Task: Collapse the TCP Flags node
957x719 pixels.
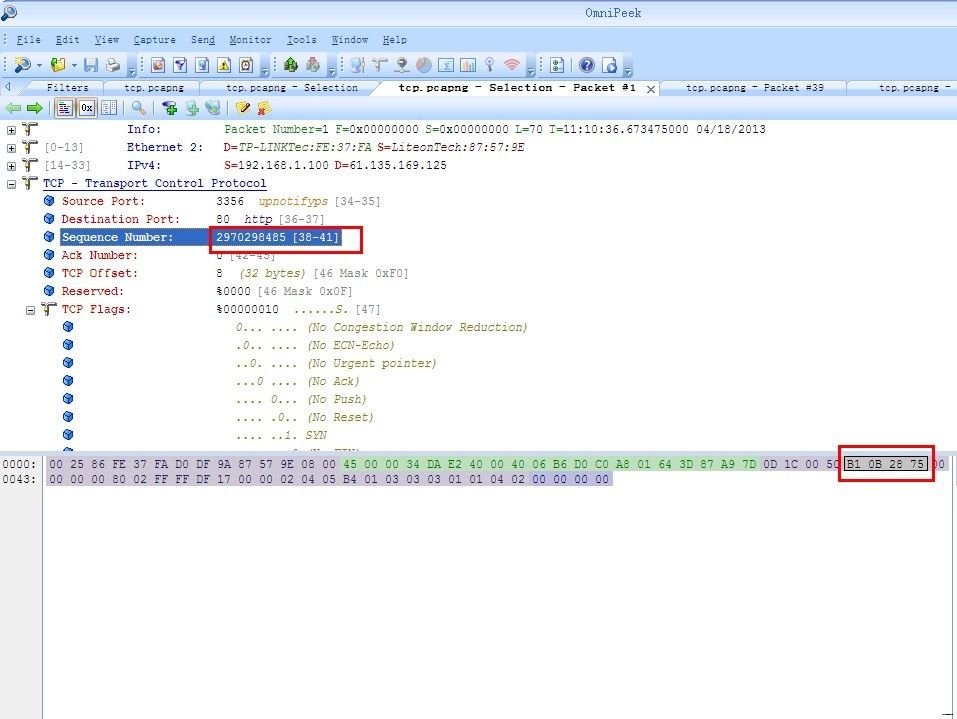Action: click(31, 310)
